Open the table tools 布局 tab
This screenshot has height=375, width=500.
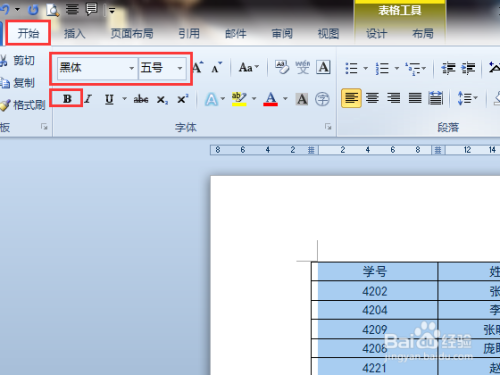(423, 33)
